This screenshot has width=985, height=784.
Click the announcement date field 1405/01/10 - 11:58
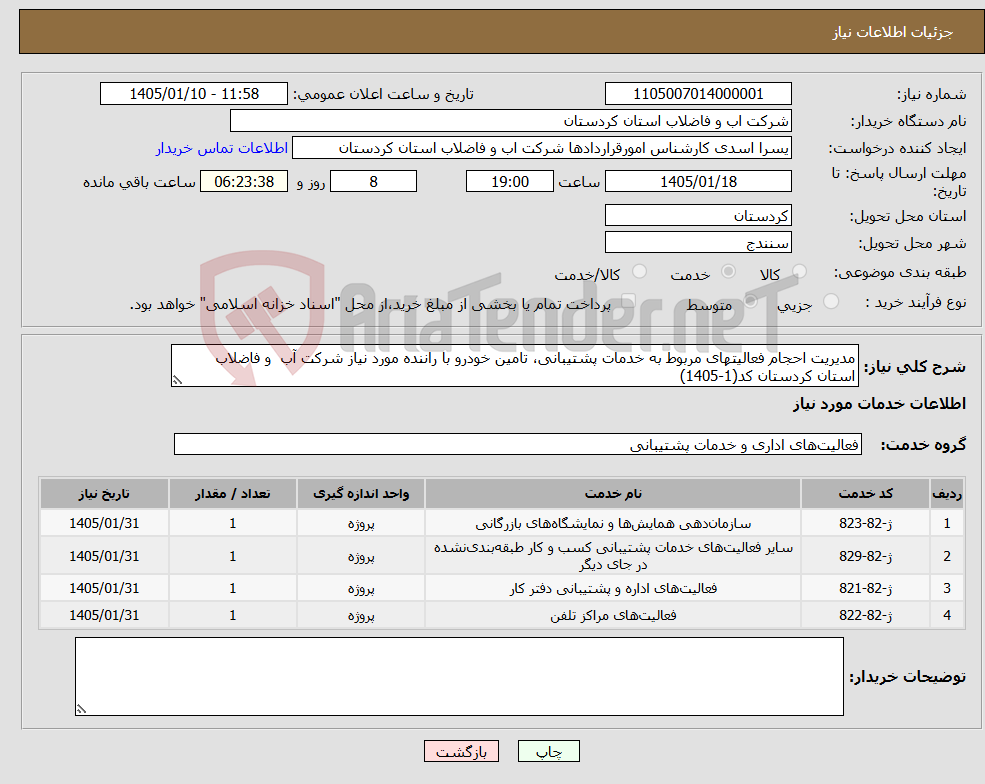pyautogui.click(x=193, y=94)
